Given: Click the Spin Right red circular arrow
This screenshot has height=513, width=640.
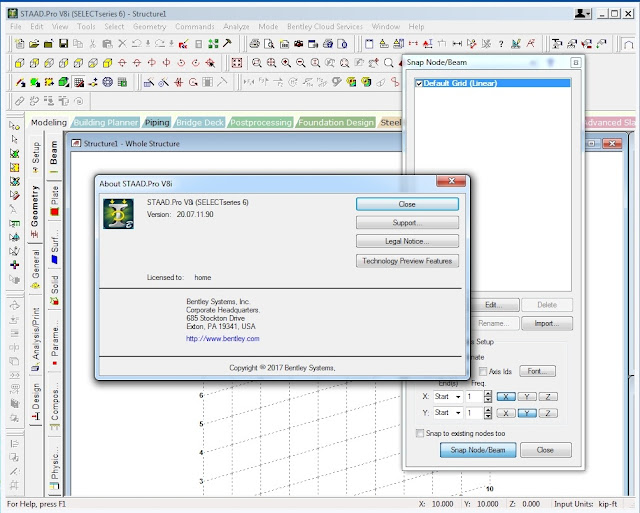Looking at the screenshot, I should [196, 63].
